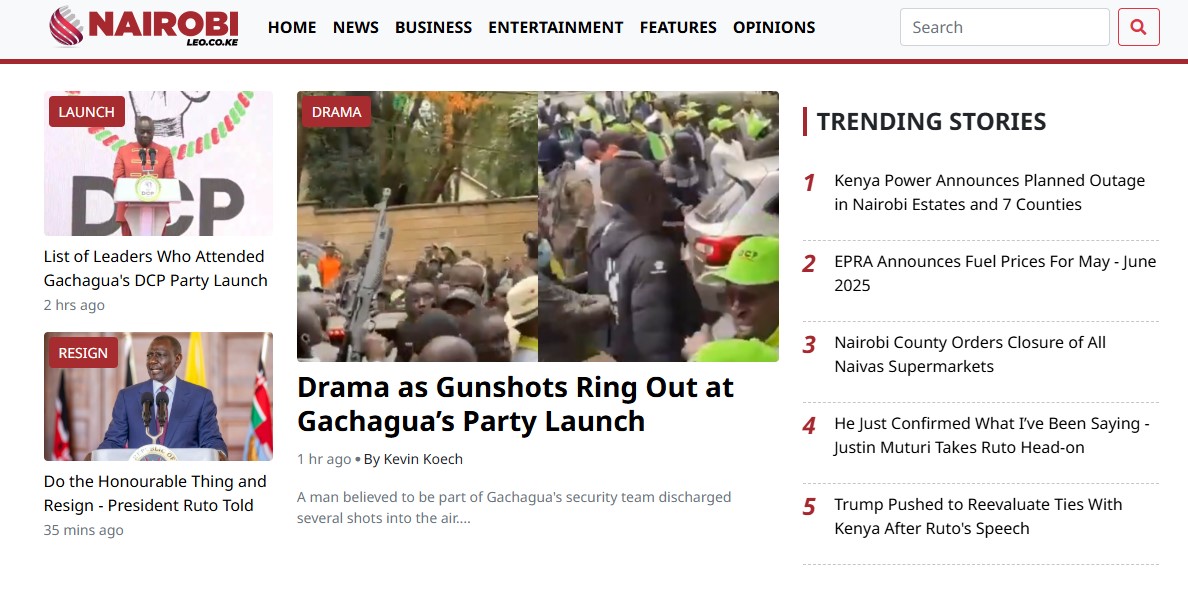This screenshot has height=604, width=1188.
Task: Go to the NEWS section
Action: pos(355,28)
